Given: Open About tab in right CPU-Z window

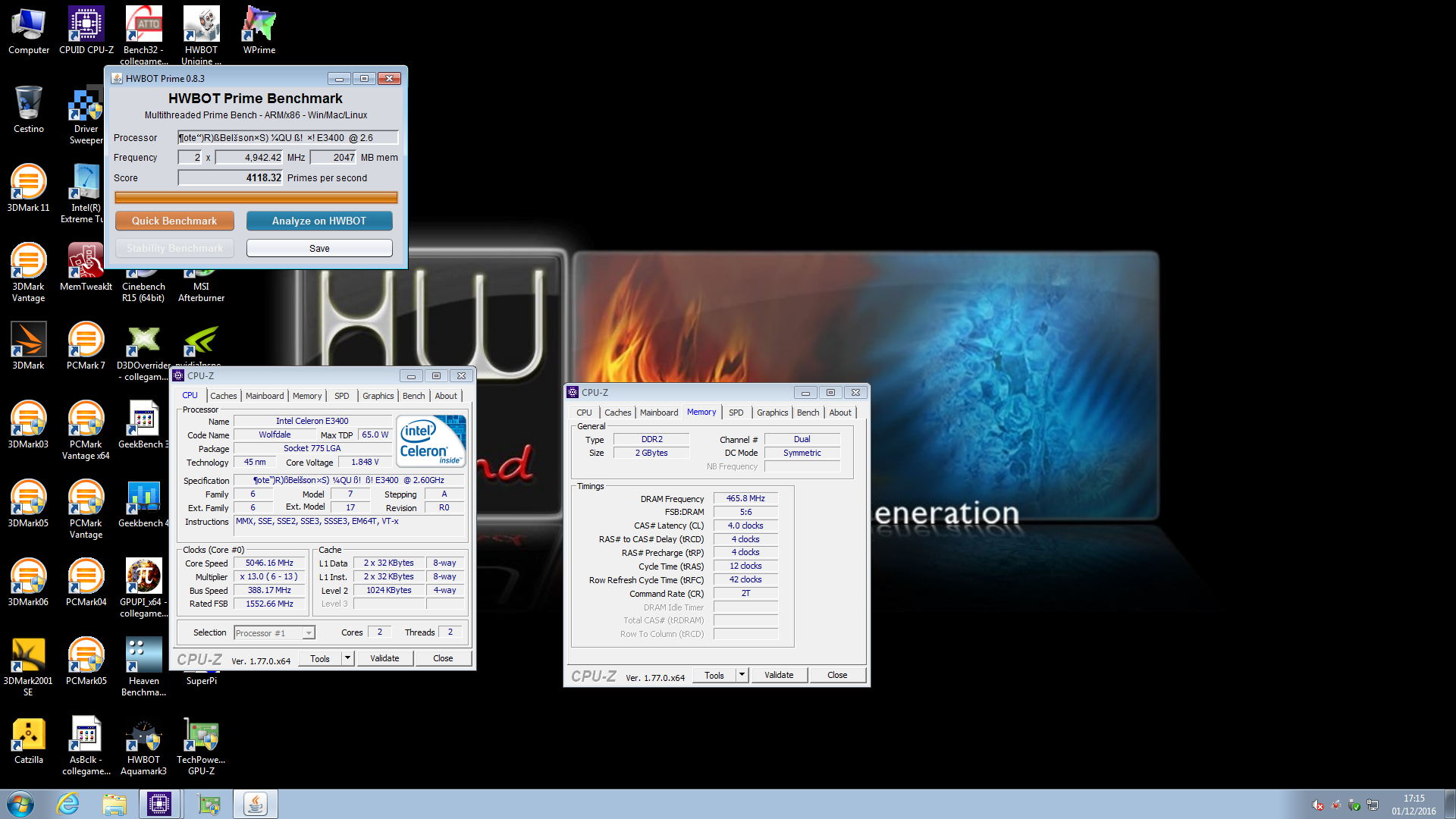Looking at the screenshot, I should (x=840, y=413).
